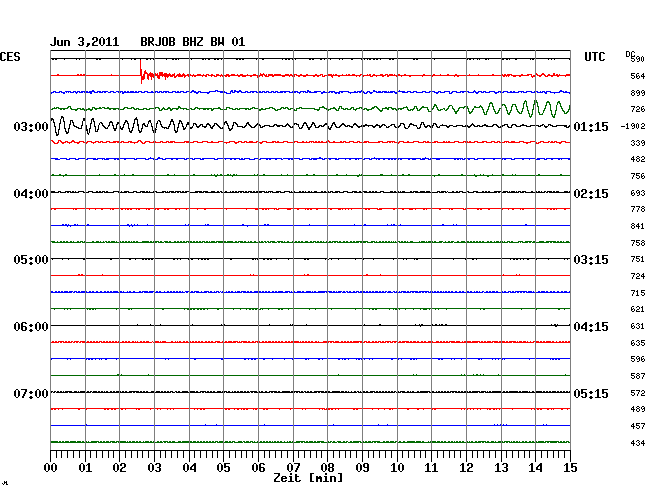650x494 pixels.
Task: Pick the DC value "758"
Action: (638, 243)
